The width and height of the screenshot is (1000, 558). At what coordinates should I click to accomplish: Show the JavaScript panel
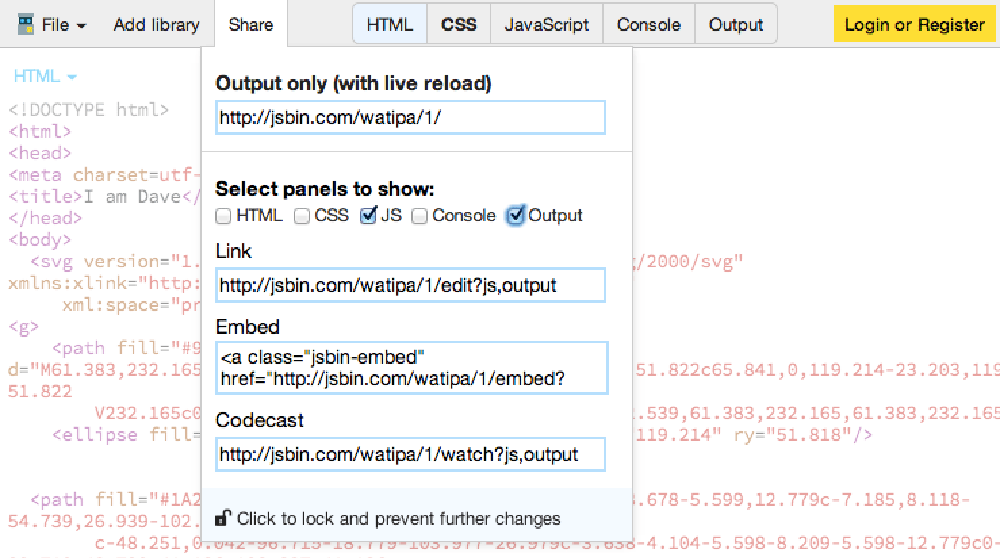pos(547,24)
